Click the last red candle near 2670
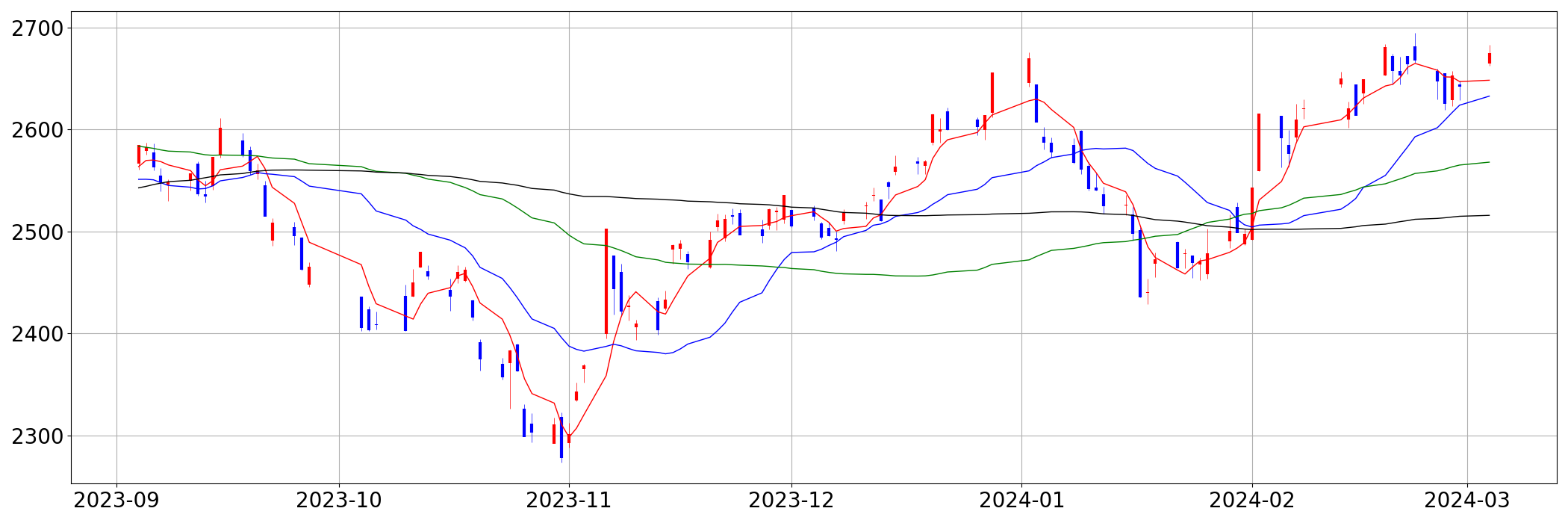Viewport: 1568px width, 523px height. pyautogui.click(x=1490, y=58)
